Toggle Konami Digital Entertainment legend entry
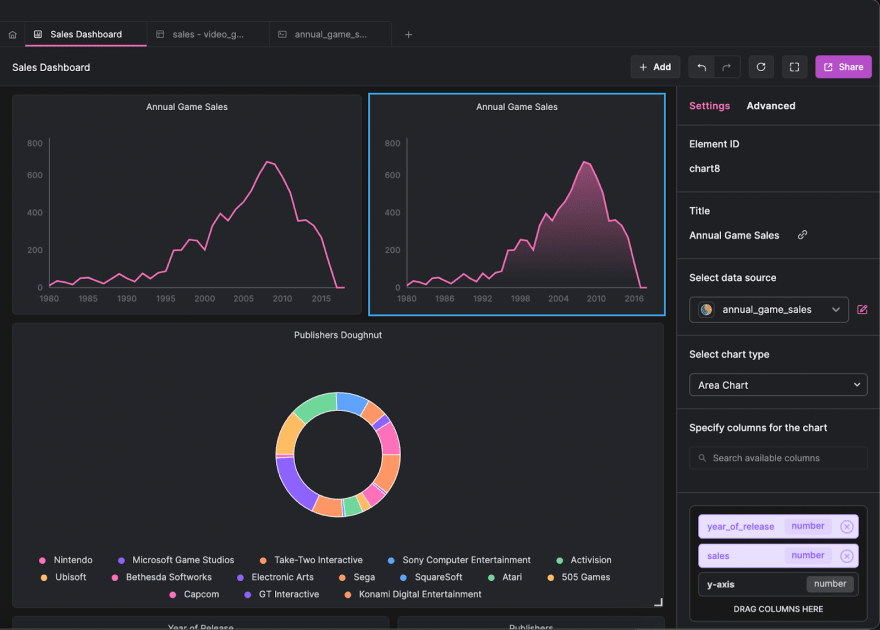The height and width of the screenshot is (630, 880). (413, 594)
